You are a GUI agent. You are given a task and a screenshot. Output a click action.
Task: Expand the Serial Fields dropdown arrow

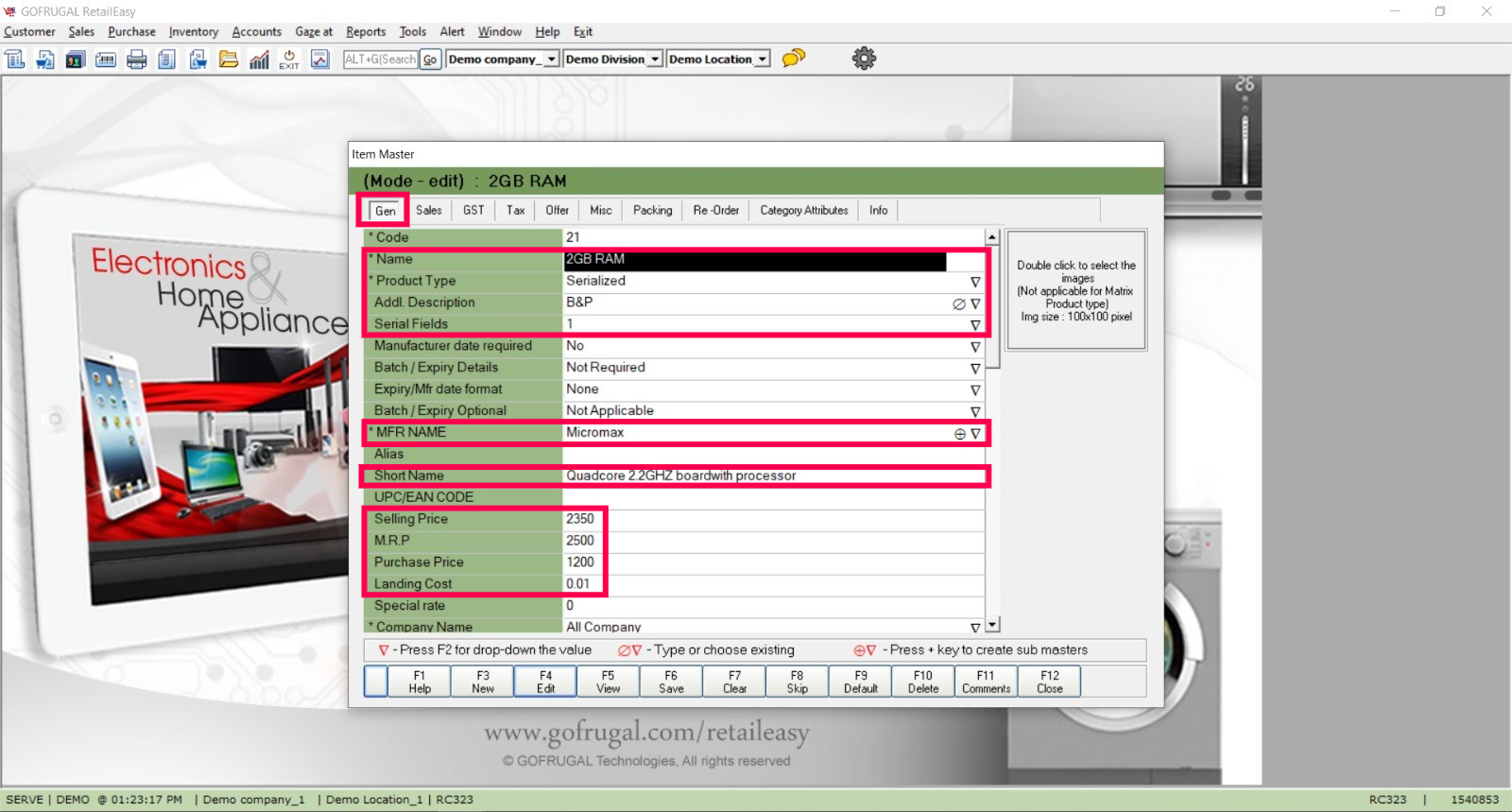click(x=975, y=325)
